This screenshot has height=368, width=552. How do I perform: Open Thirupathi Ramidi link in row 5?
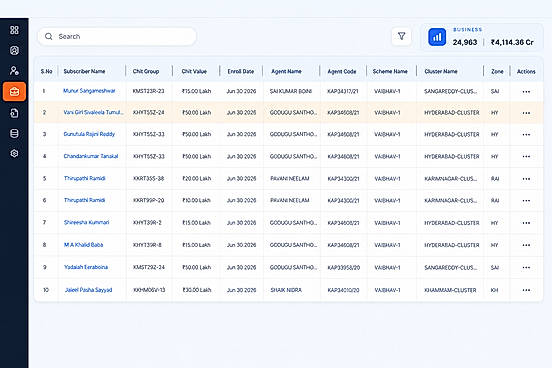pyautogui.click(x=84, y=178)
